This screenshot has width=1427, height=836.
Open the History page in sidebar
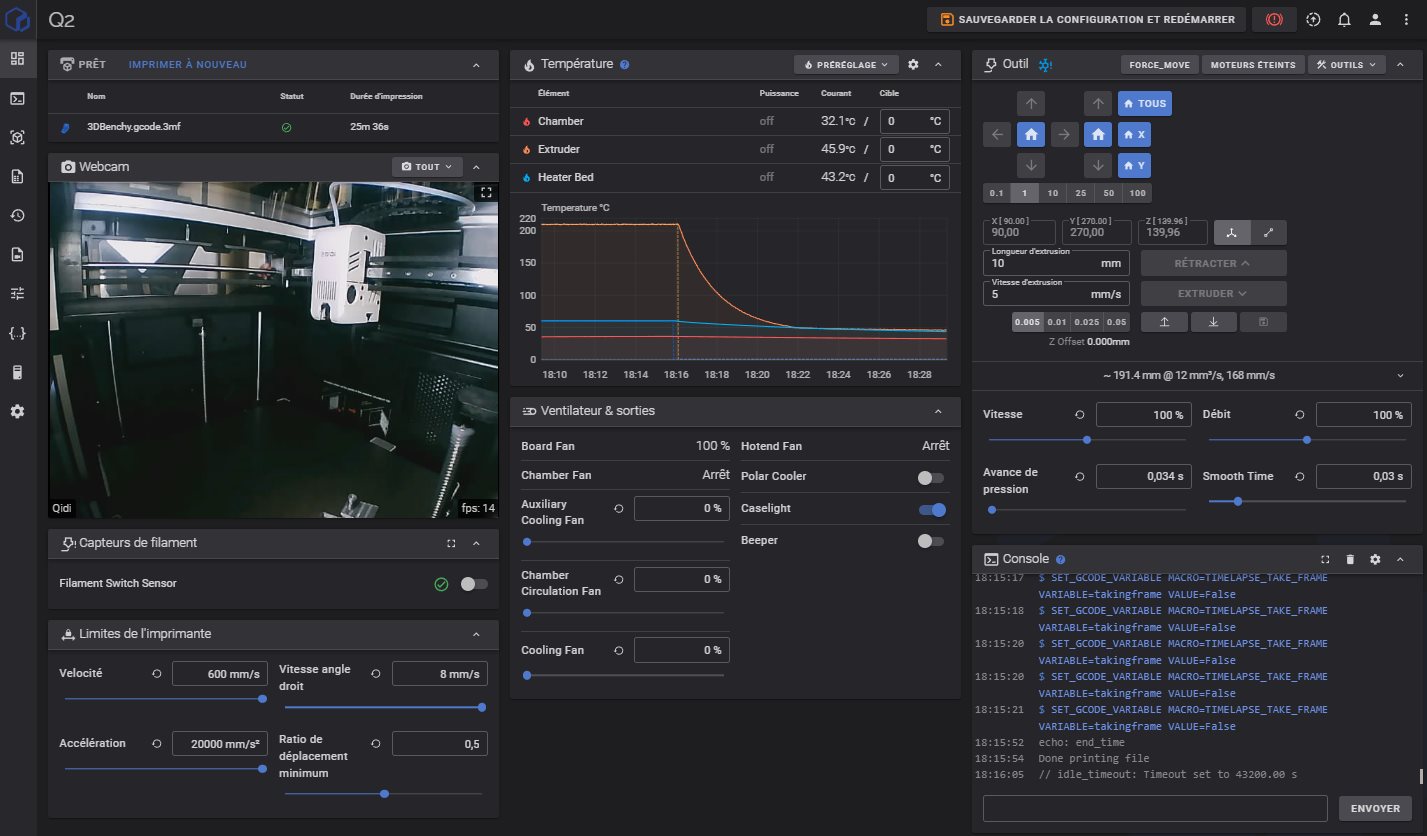coord(17,215)
